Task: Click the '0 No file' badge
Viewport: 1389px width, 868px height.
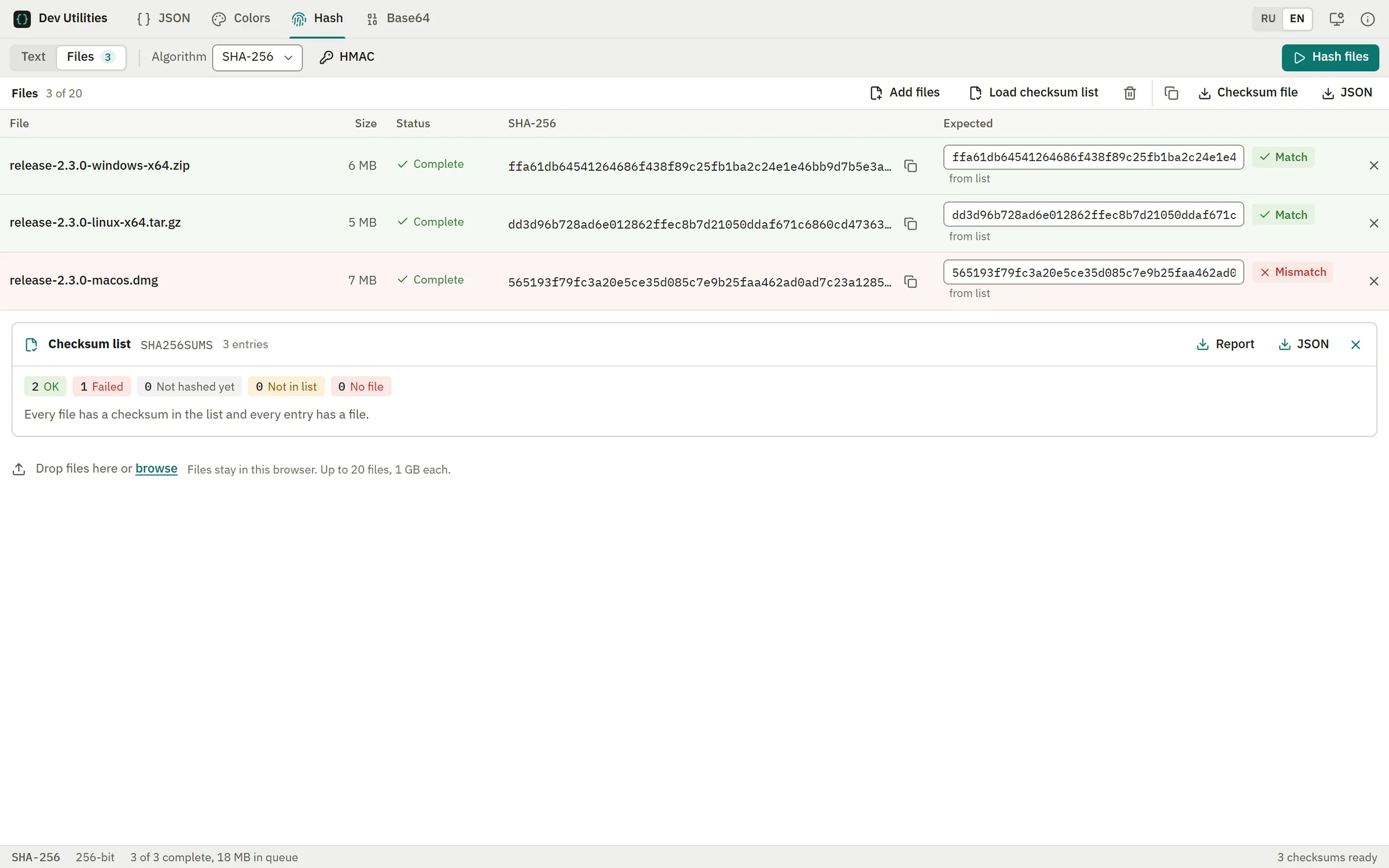Action: (361, 387)
